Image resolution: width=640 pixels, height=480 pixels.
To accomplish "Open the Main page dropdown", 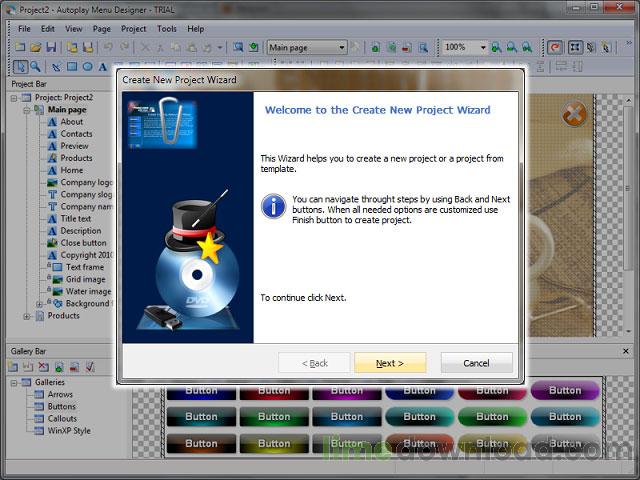I will (x=341, y=47).
